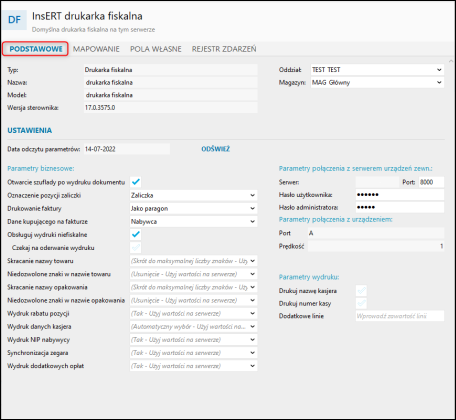The width and height of the screenshot is (456, 420).
Task: Expand Niedozwolone znaki w nazwie opakowania dropdown
Action: coord(193,300)
